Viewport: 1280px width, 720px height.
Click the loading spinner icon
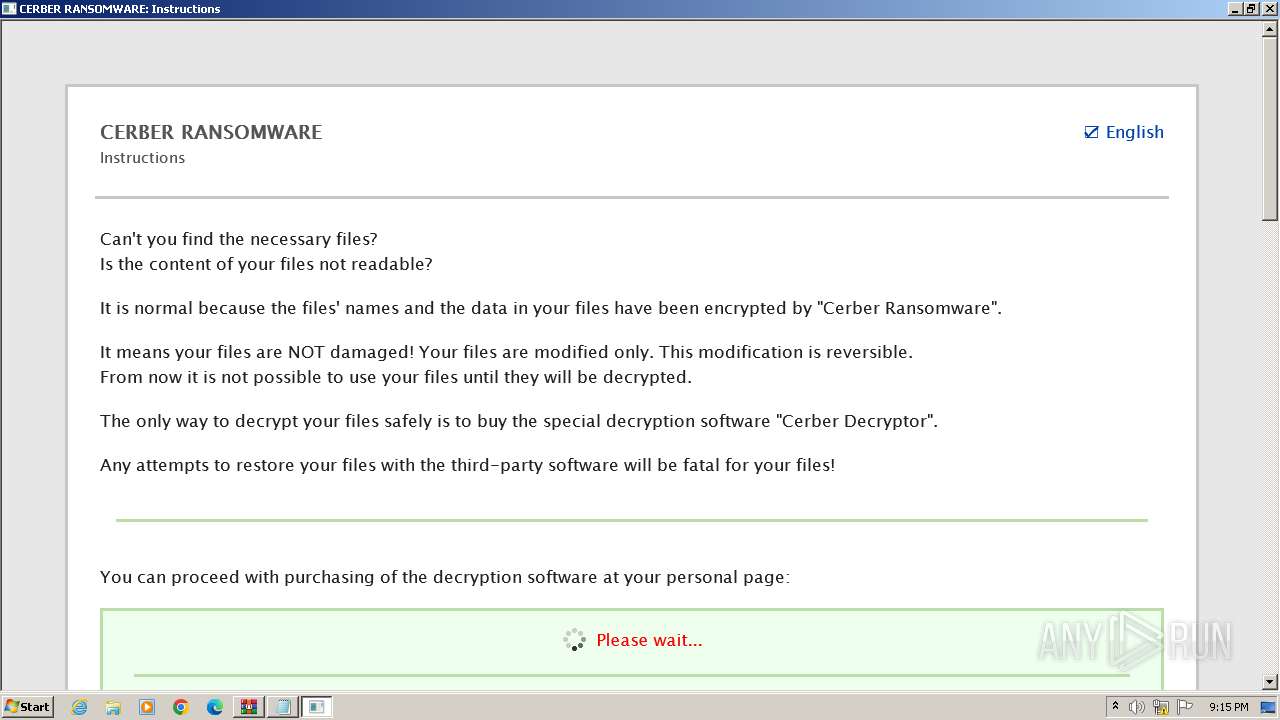pyautogui.click(x=574, y=640)
